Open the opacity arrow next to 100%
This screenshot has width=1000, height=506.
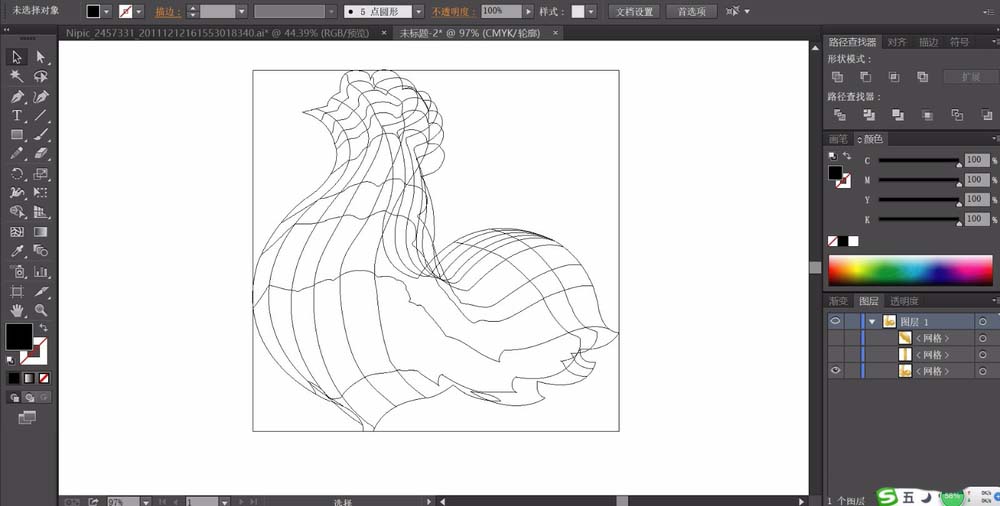529,11
